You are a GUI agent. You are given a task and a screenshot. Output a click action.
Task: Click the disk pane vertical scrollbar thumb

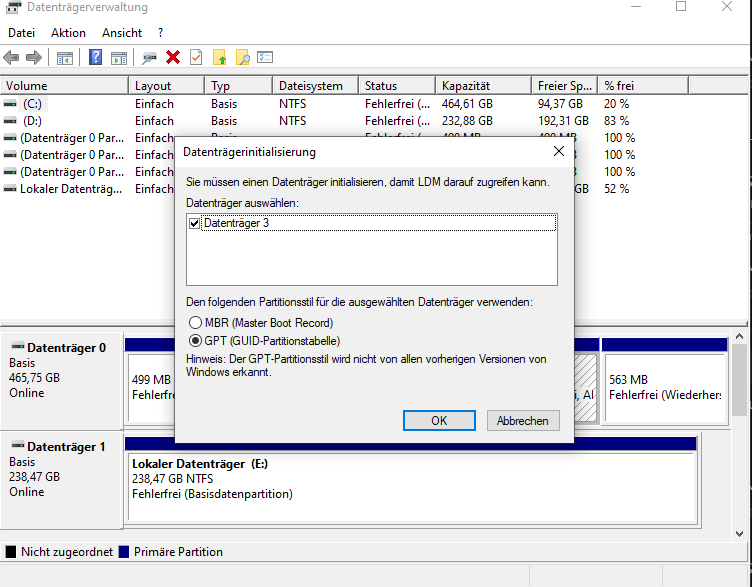click(740, 380)
